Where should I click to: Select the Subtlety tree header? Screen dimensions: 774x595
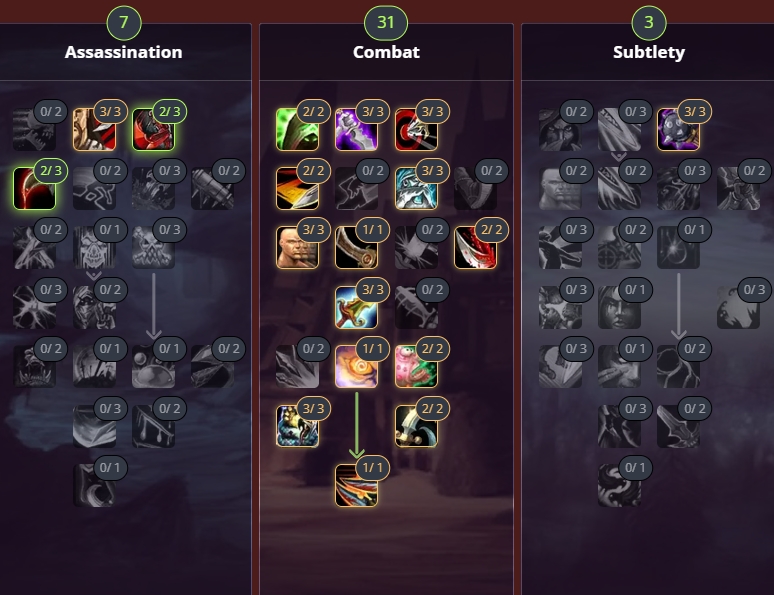[x=649, y=52]
